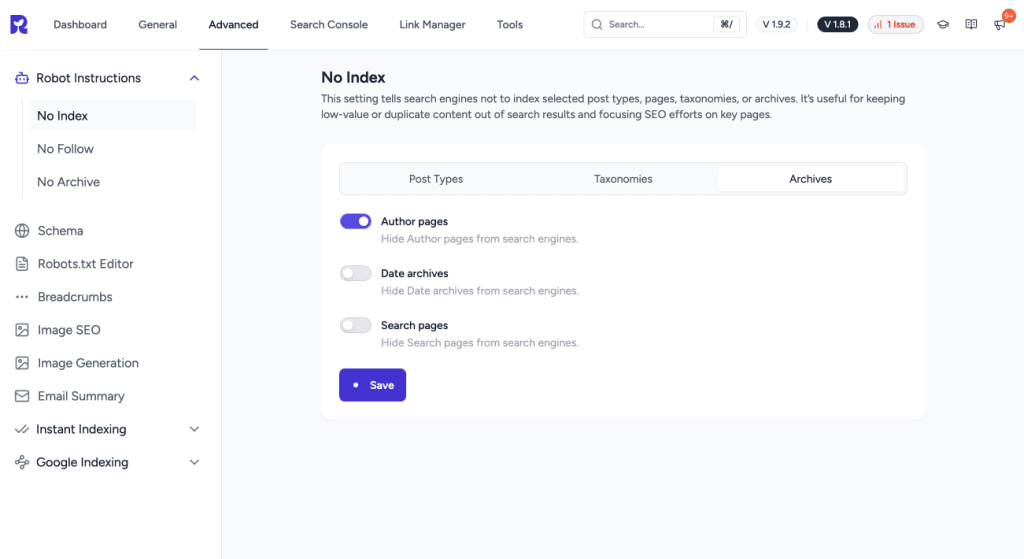The width and height of the screenshot is (1024, 559).
Task: Open the graduation cap tutorials icon
Action: 943,25
